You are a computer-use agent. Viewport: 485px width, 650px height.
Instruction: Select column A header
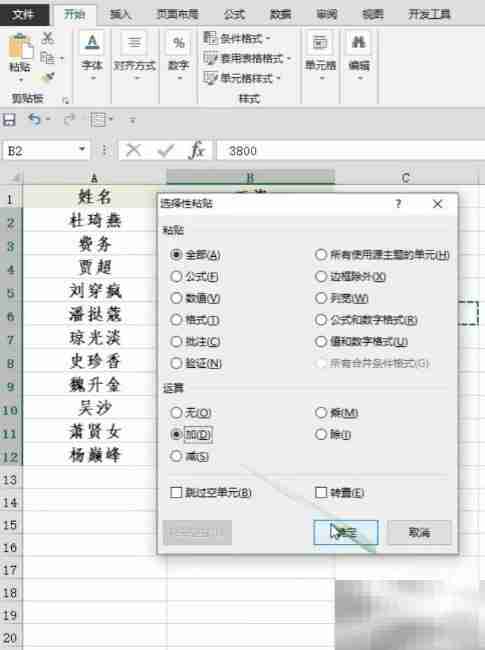95,178
